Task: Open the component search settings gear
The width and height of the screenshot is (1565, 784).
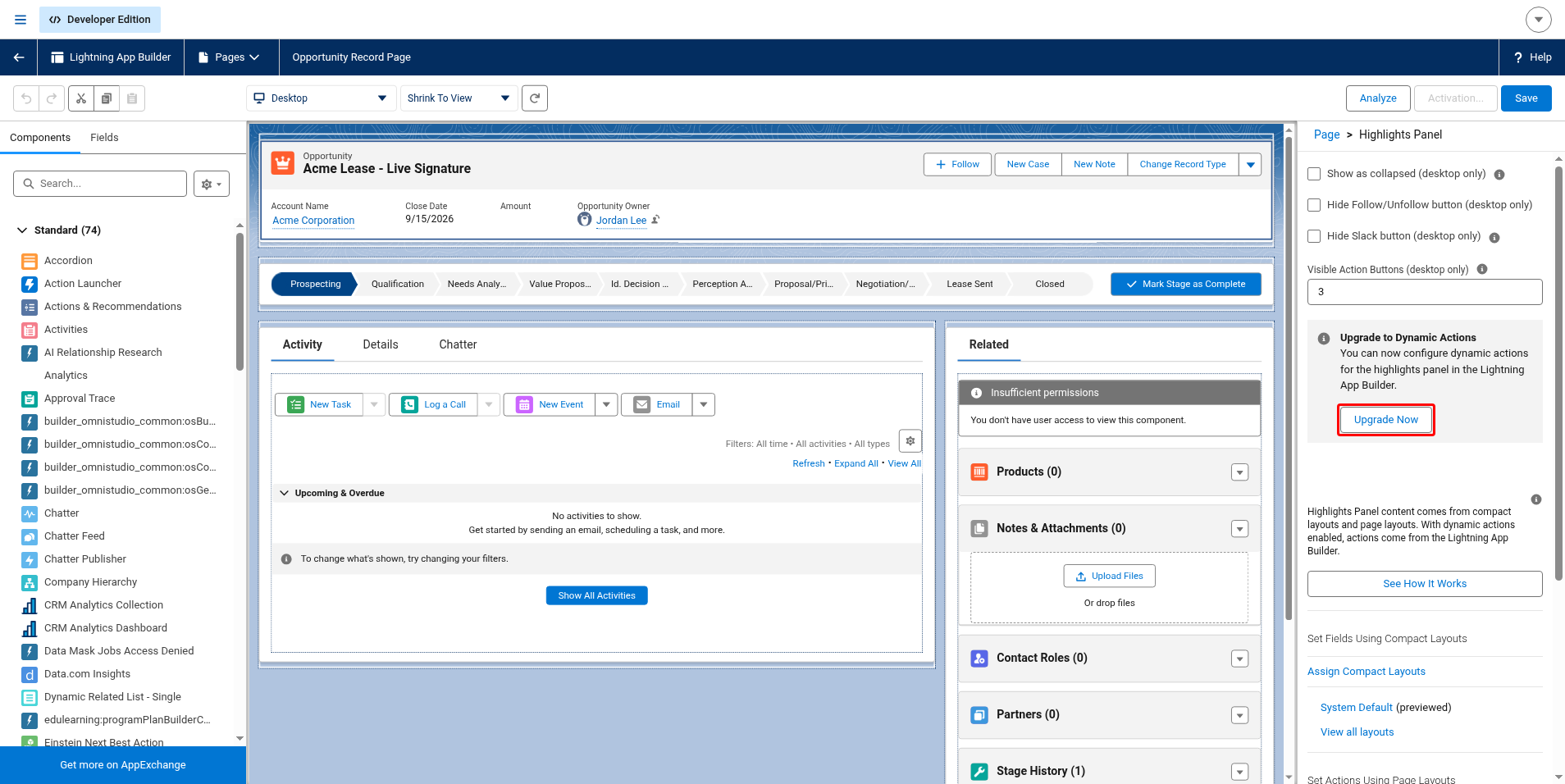Action: coord(212,184)
